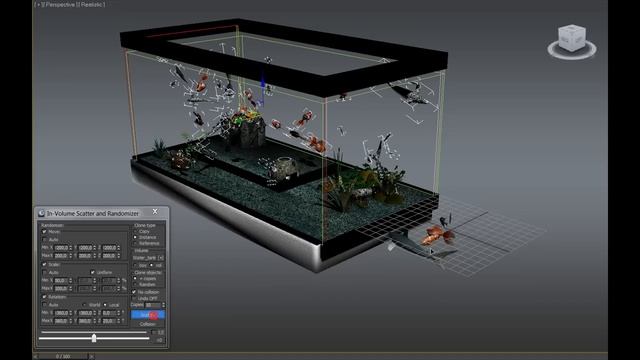The height and width of the screenshot is (360, 640).
Task: Select the orange fish outside the tank
Action: [x=438, y=236]
